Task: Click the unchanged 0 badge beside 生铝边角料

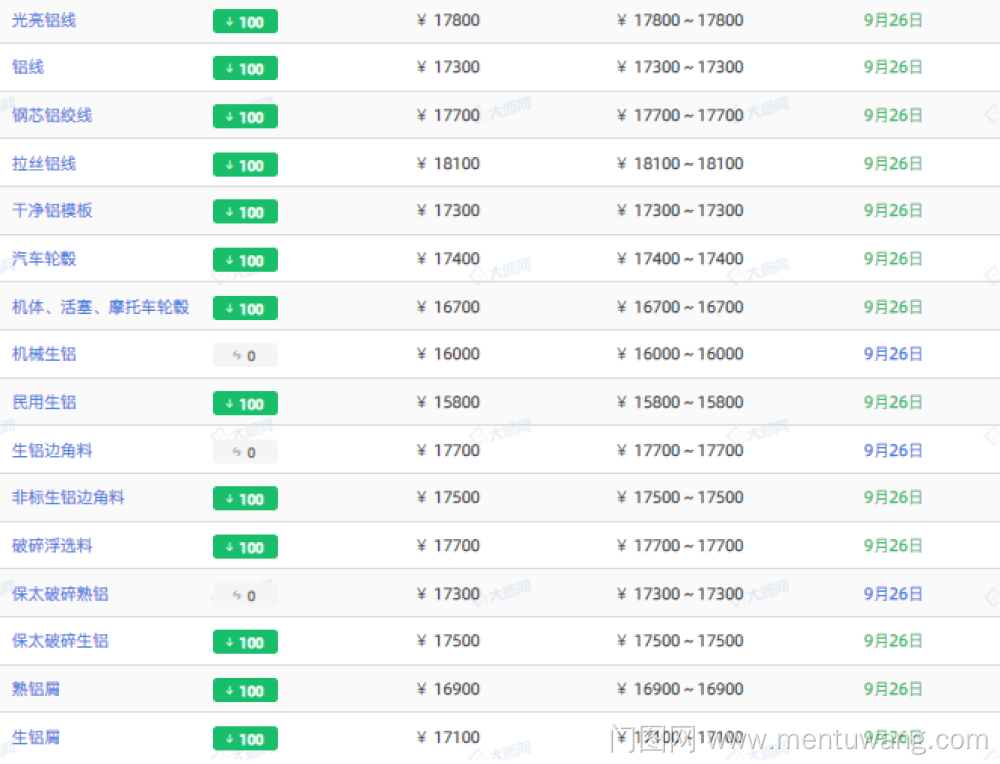Action: tap(245, 452)
